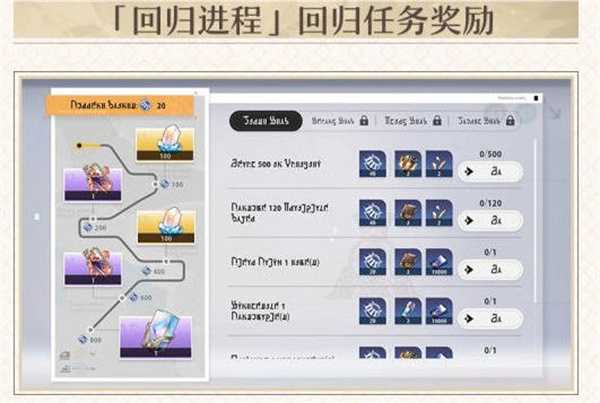Click the blue vial reward icon in the fourth task row
Viewport: 600px width, 403px height.
(408, 311)
